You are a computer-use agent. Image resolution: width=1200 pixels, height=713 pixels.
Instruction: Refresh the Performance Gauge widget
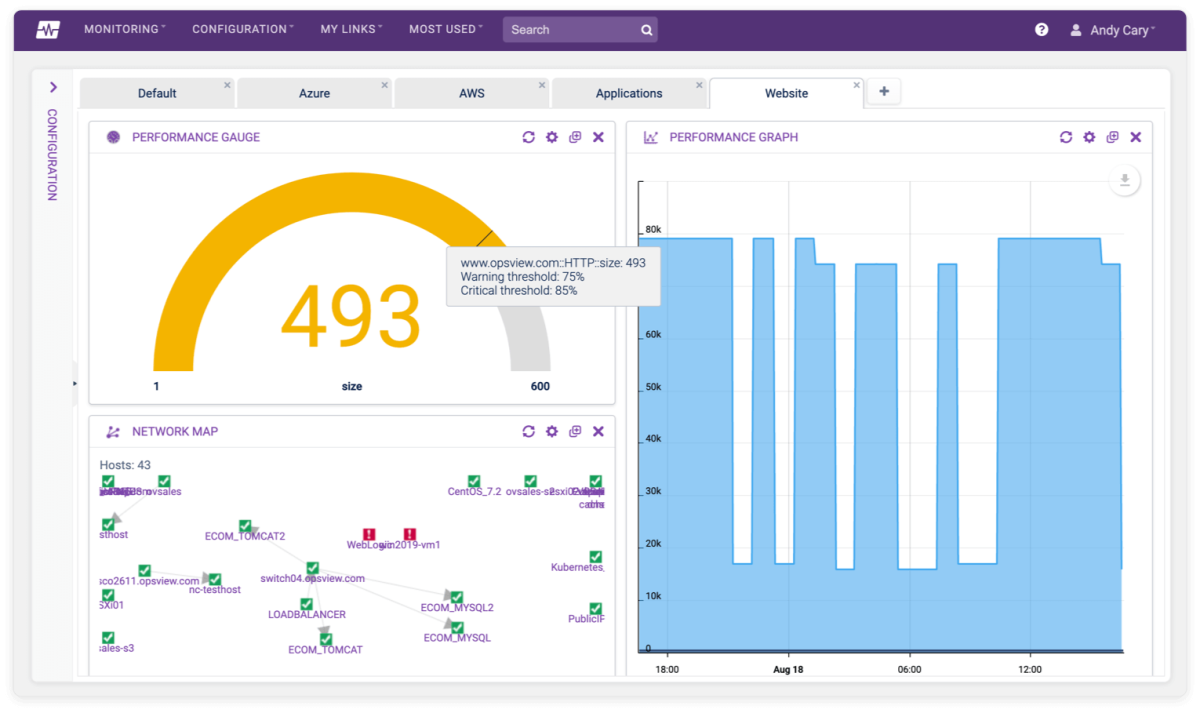[529, 137]
